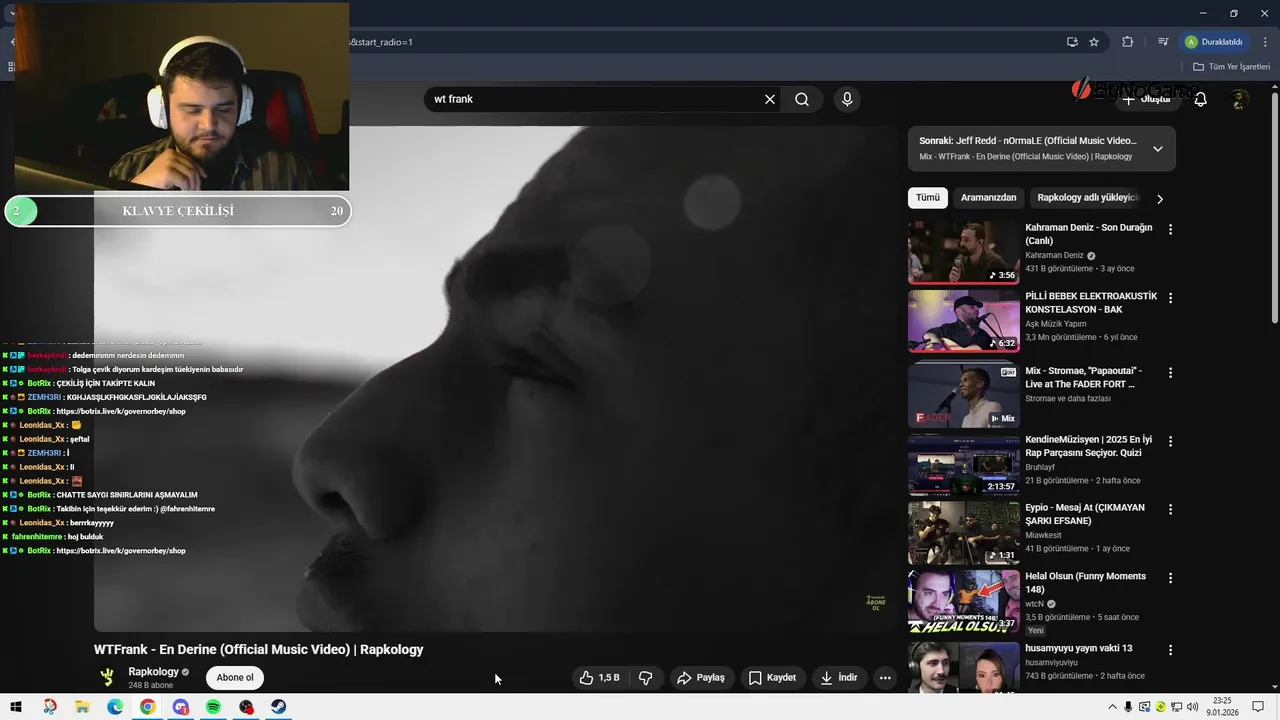Install app icon in address bar

click(x=1072, y=42)
